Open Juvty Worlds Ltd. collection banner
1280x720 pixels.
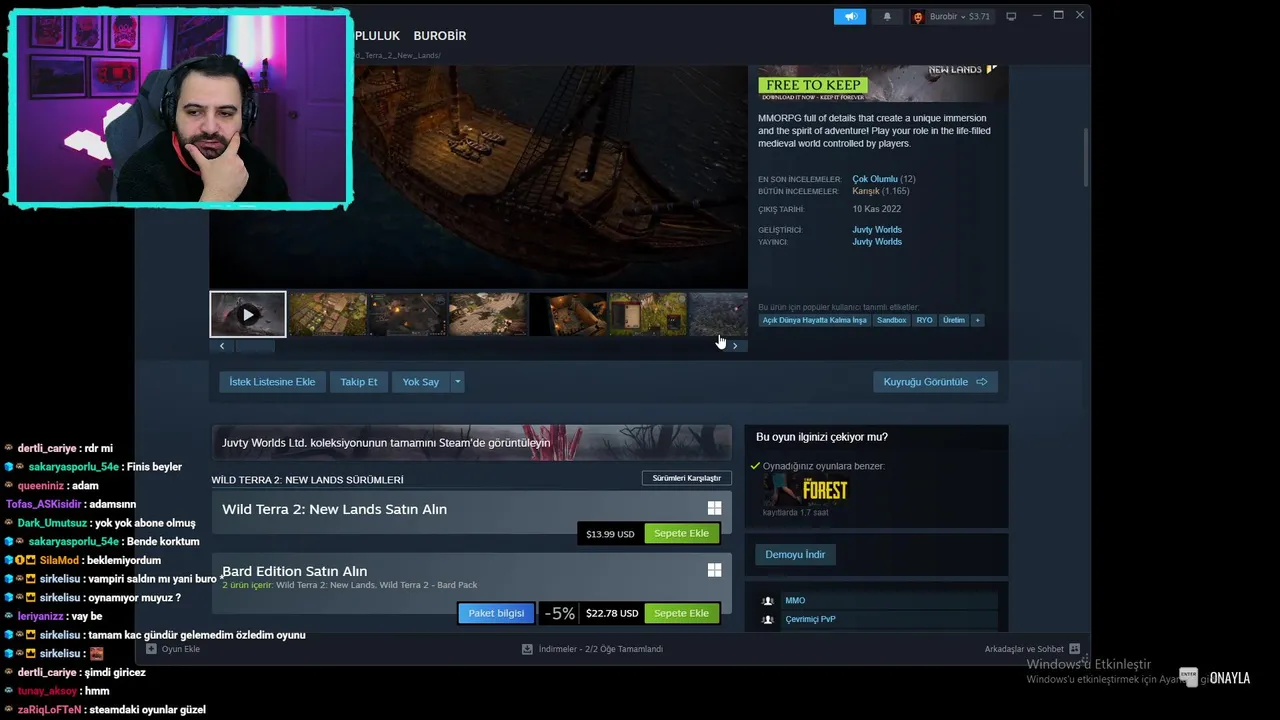coord(471,443)
